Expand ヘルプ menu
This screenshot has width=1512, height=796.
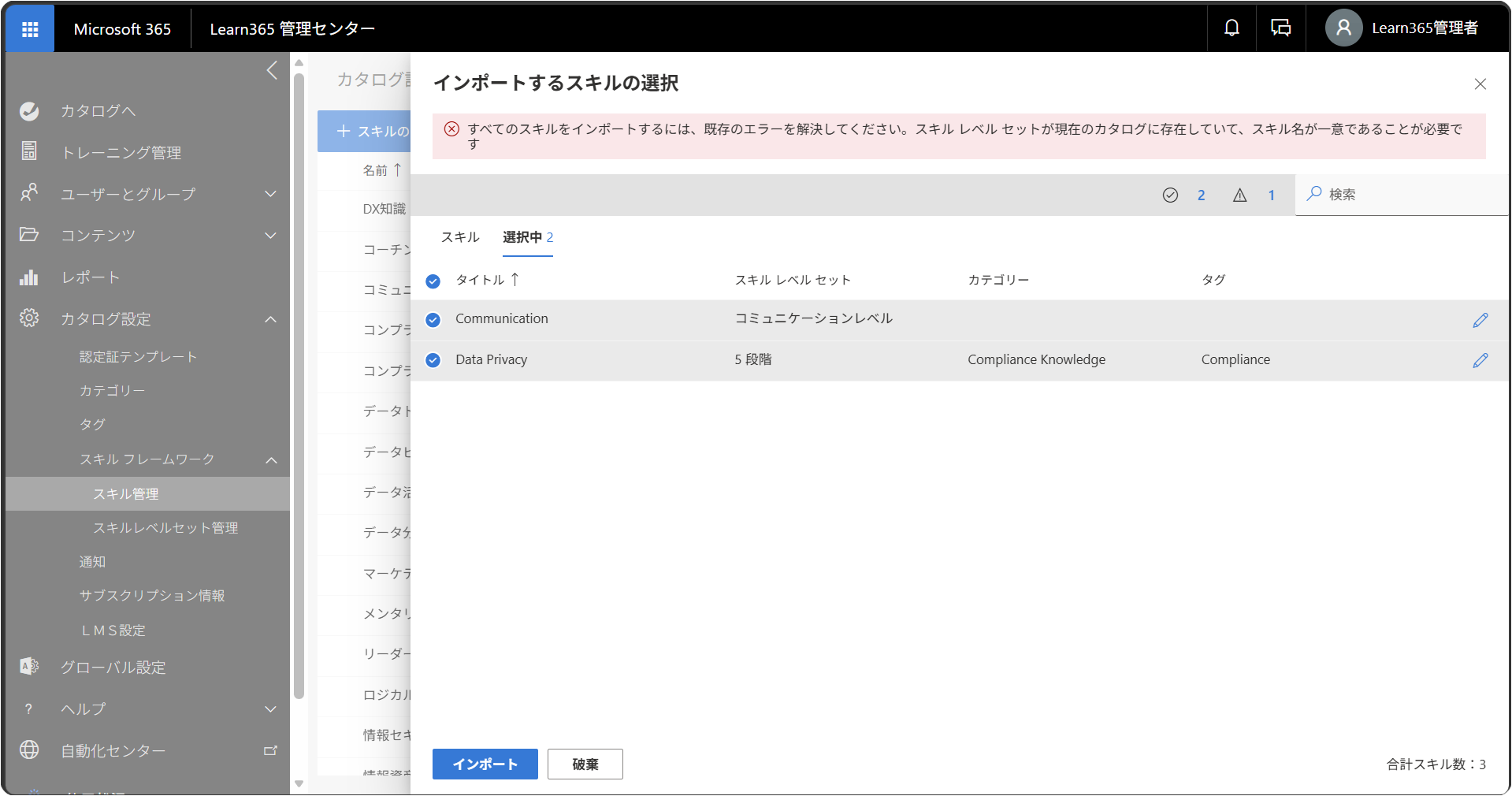coord(270,709)
